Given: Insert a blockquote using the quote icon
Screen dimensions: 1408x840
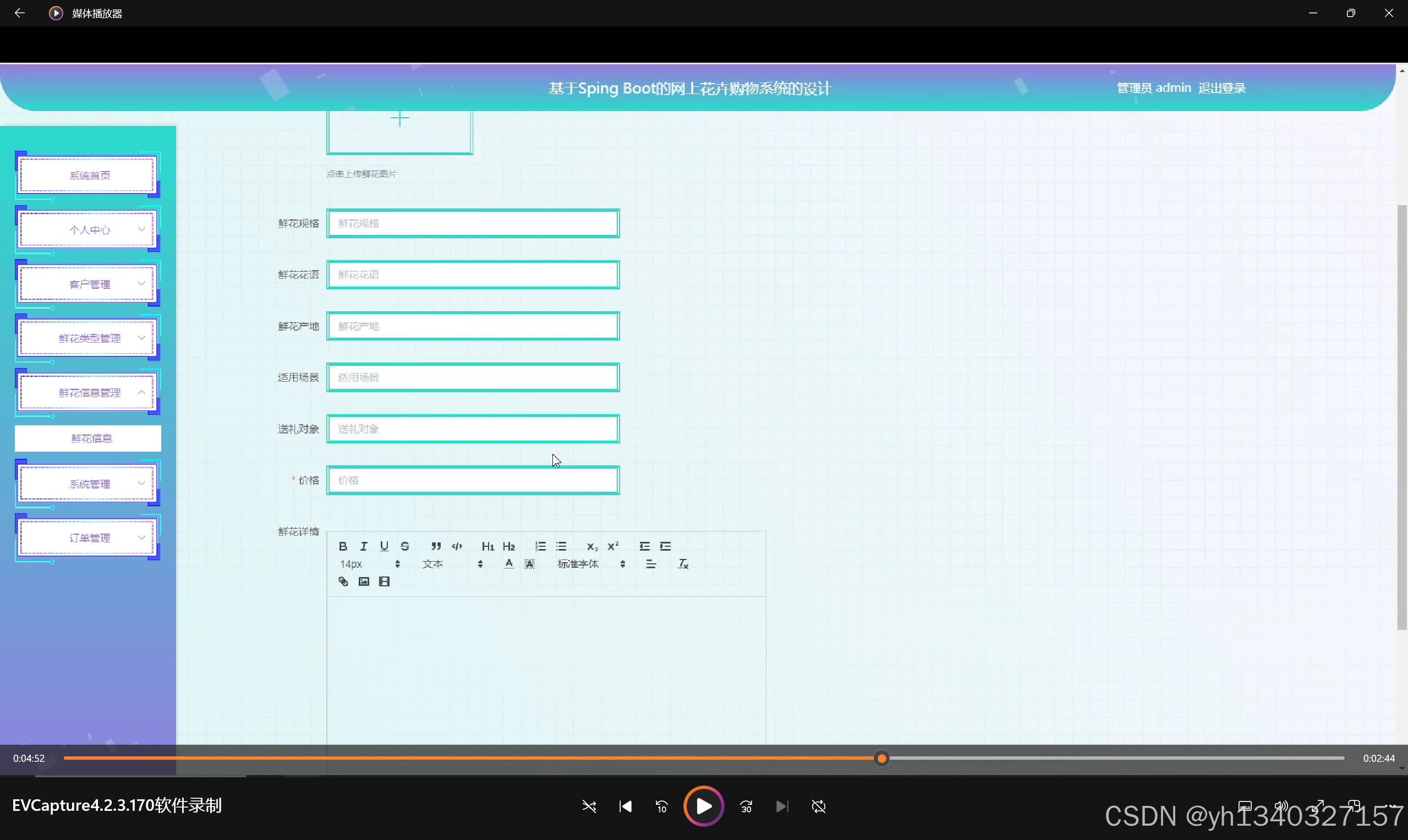Looking at the screenshot, I should point(436,546).
